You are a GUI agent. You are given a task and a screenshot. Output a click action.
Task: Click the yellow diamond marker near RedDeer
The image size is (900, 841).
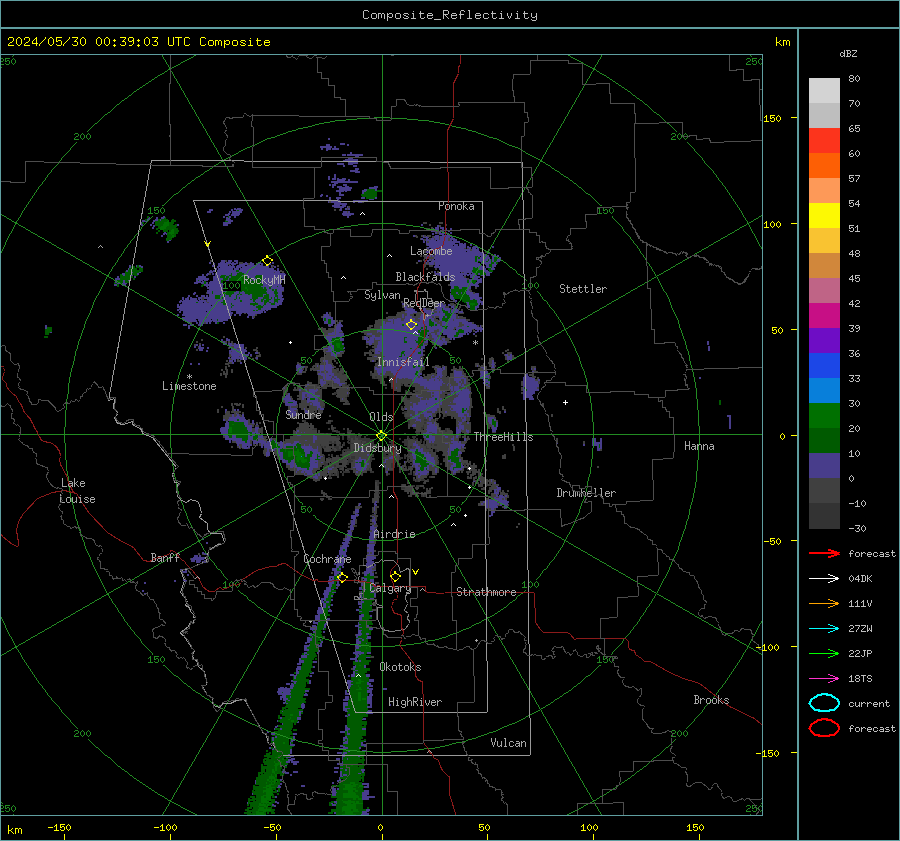[412, 325]
